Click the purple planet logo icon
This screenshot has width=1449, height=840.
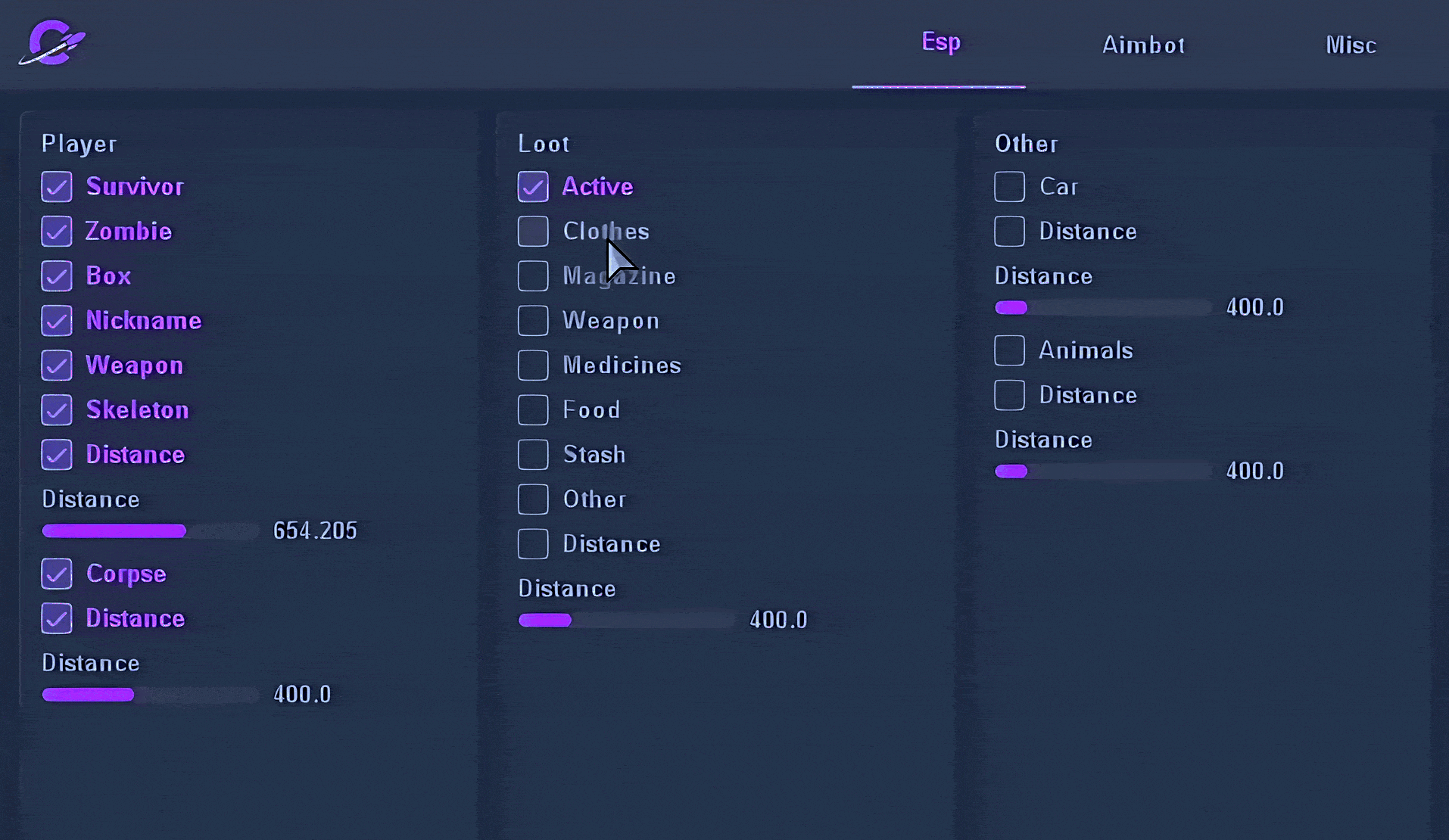(51, 43)
